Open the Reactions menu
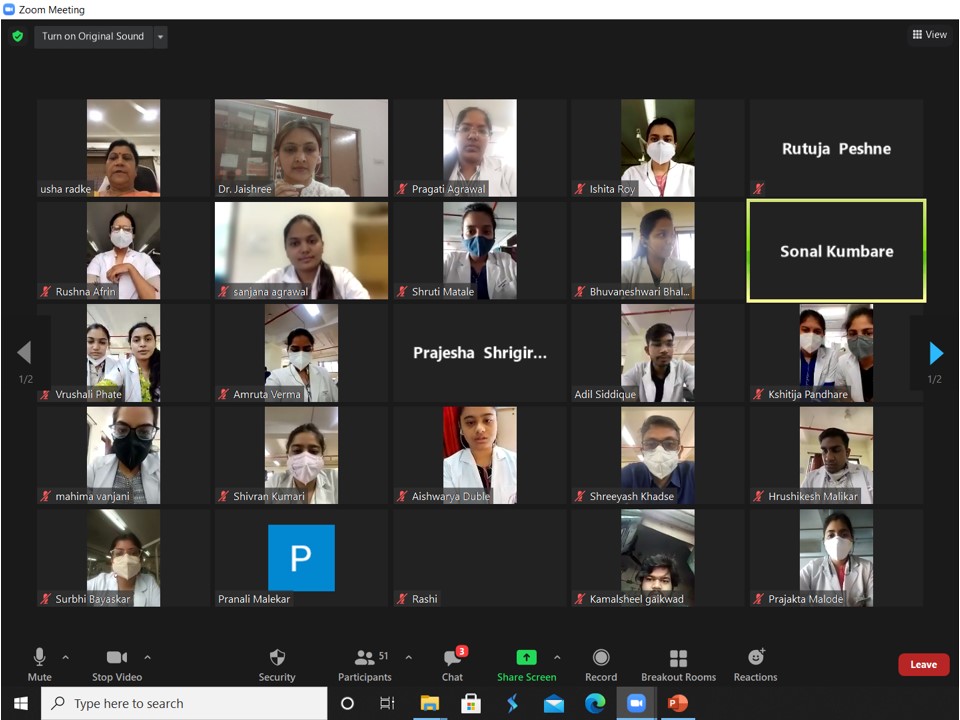Viewport: 960px width, 720px height. tap(755, 657)
